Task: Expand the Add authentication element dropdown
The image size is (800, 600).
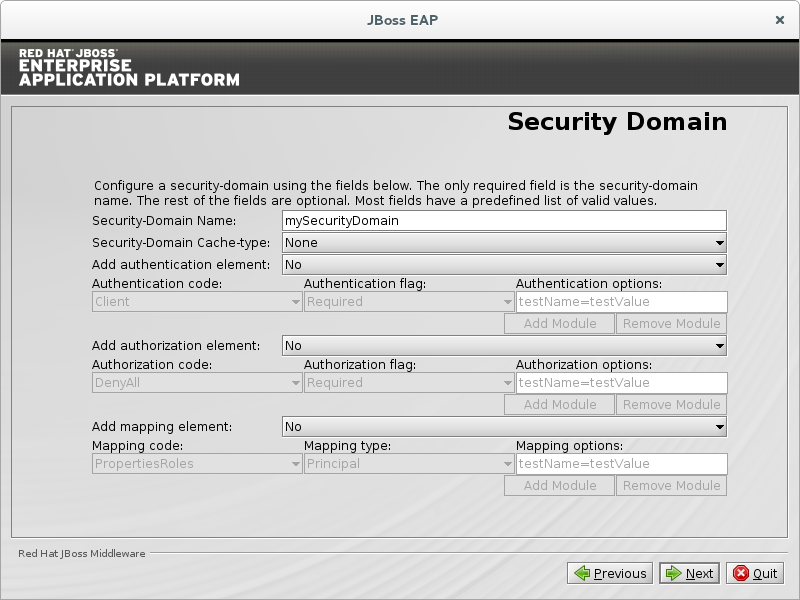Action: pos(503,265)
